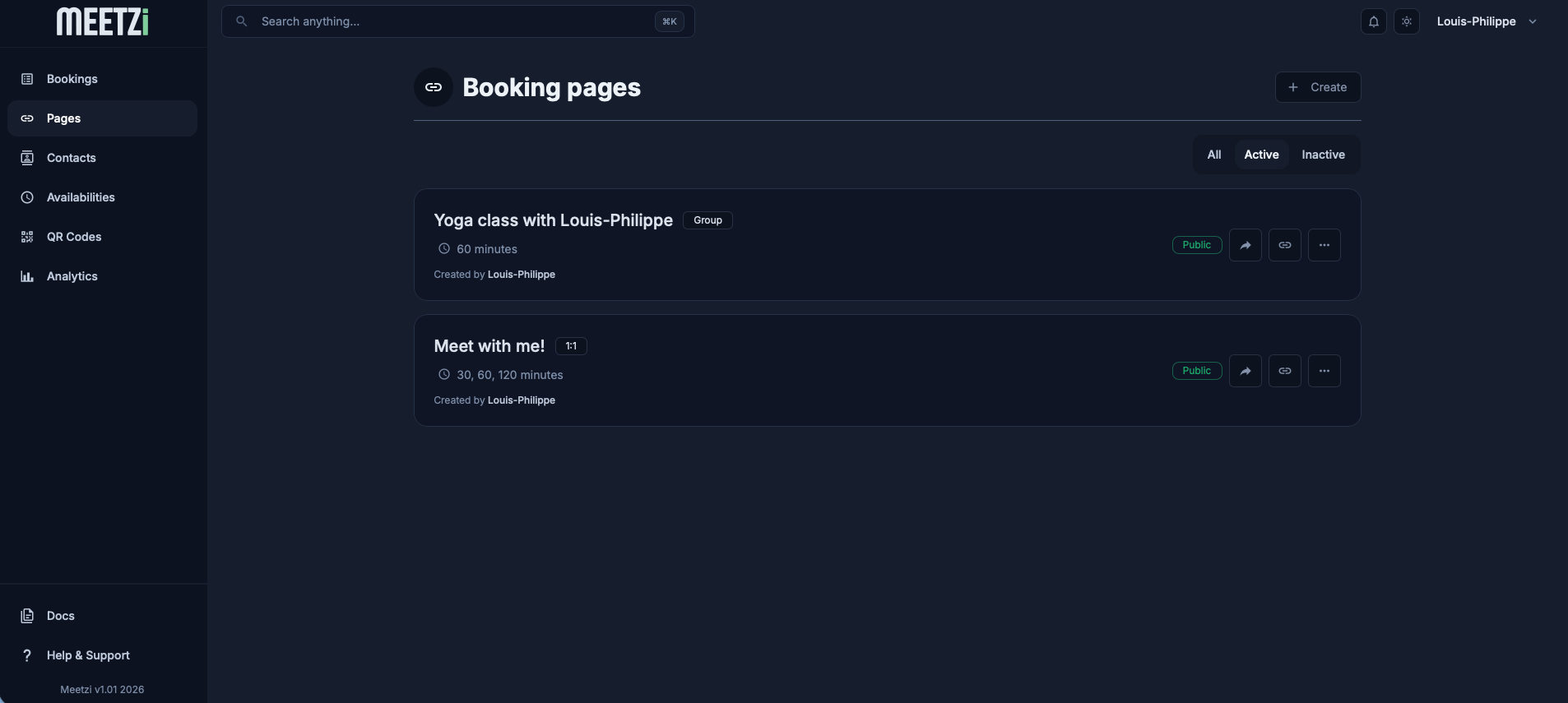Click the Meetzi logo
Image resolution: width=1568 pixels, height=703 pixels.
click(x=103, y=22)
